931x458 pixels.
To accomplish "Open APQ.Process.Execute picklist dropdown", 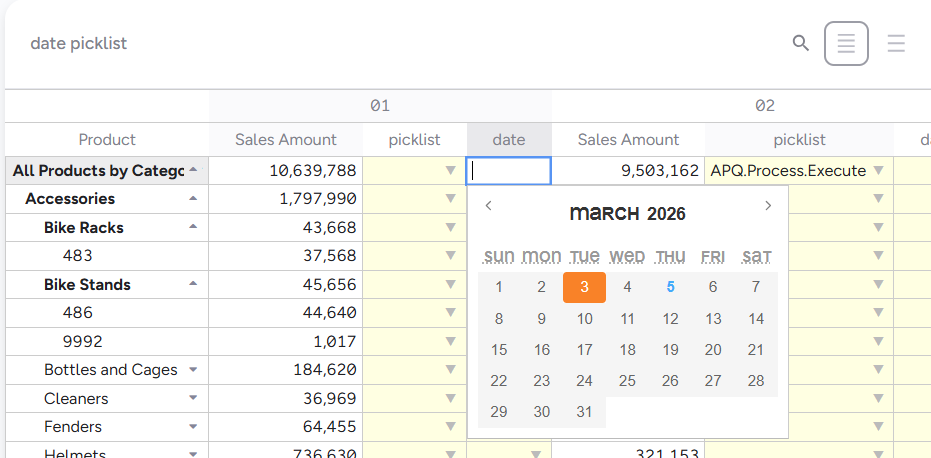I will 878,171.
